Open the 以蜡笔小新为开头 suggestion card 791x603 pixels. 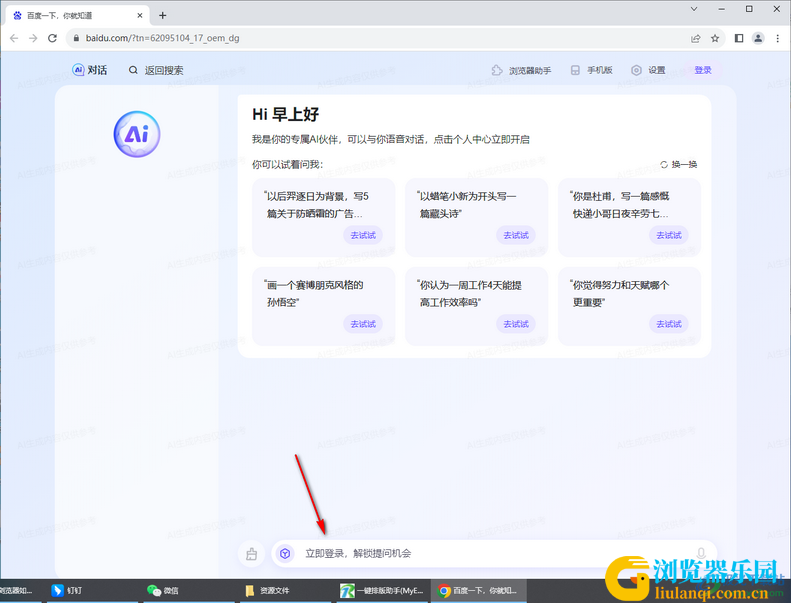(x=476, y=217)
